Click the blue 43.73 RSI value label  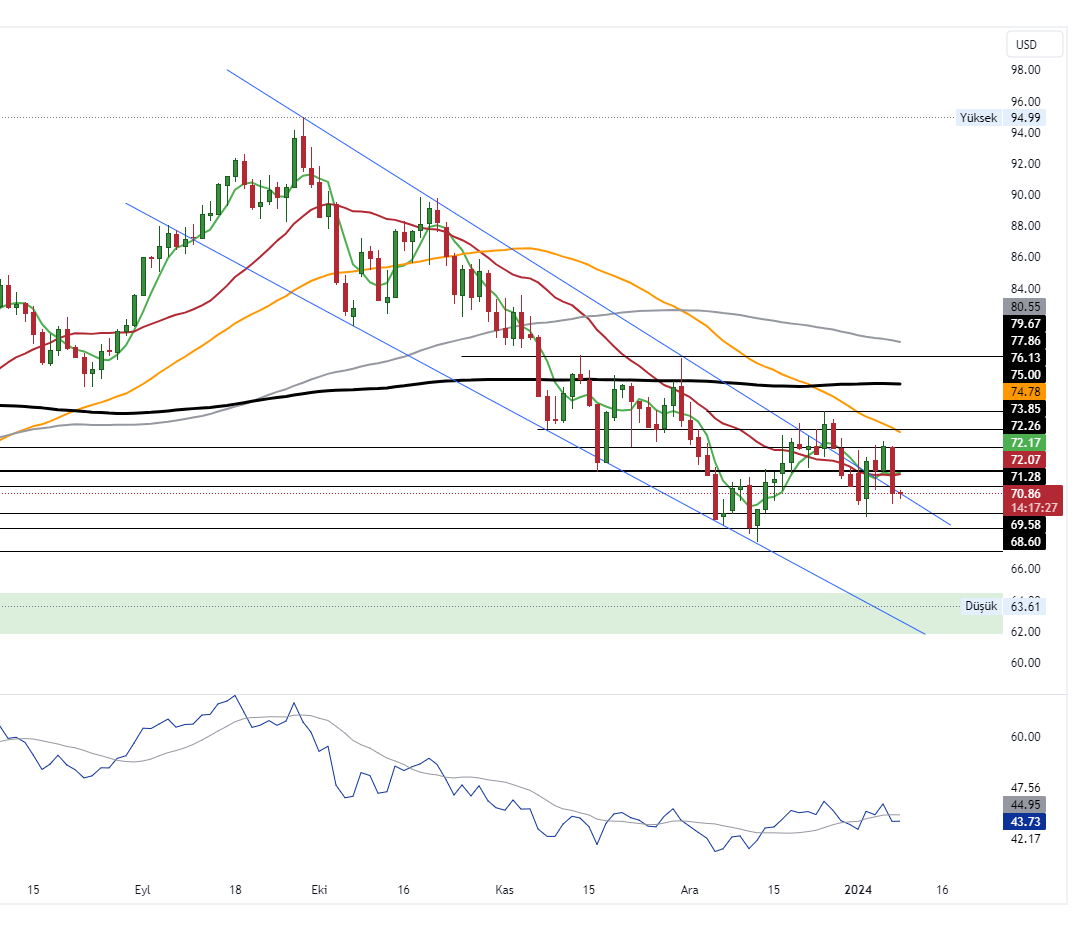[x=1027, y=821]
